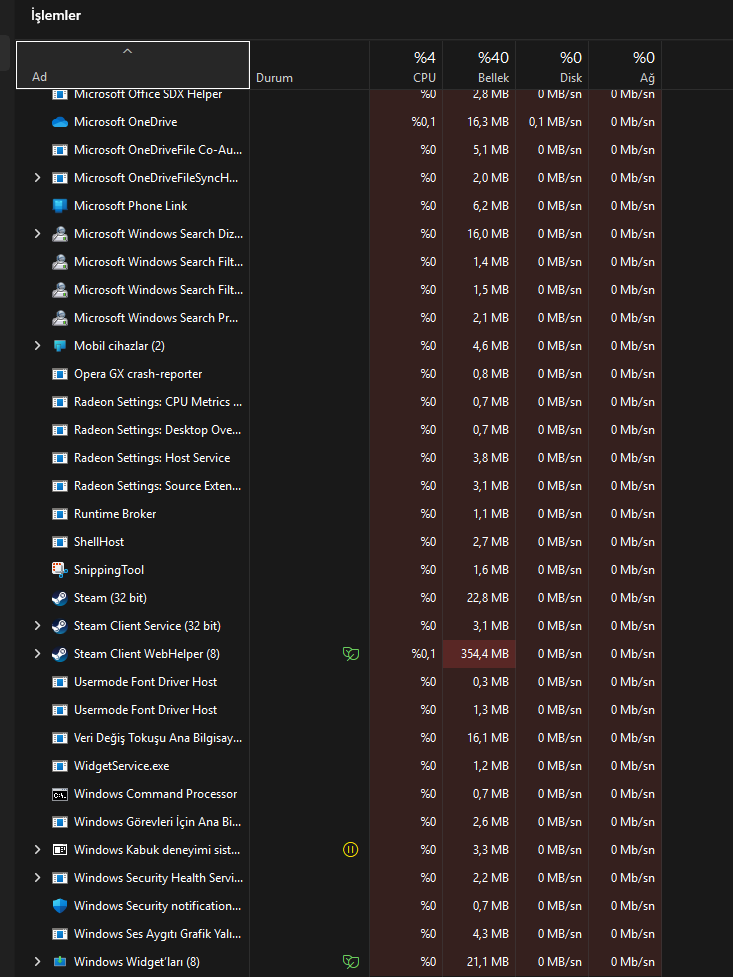This screenshot has height=977, width=733.
Task: Expand Windows Security Health Servi... group
Action: coord(37,878)
